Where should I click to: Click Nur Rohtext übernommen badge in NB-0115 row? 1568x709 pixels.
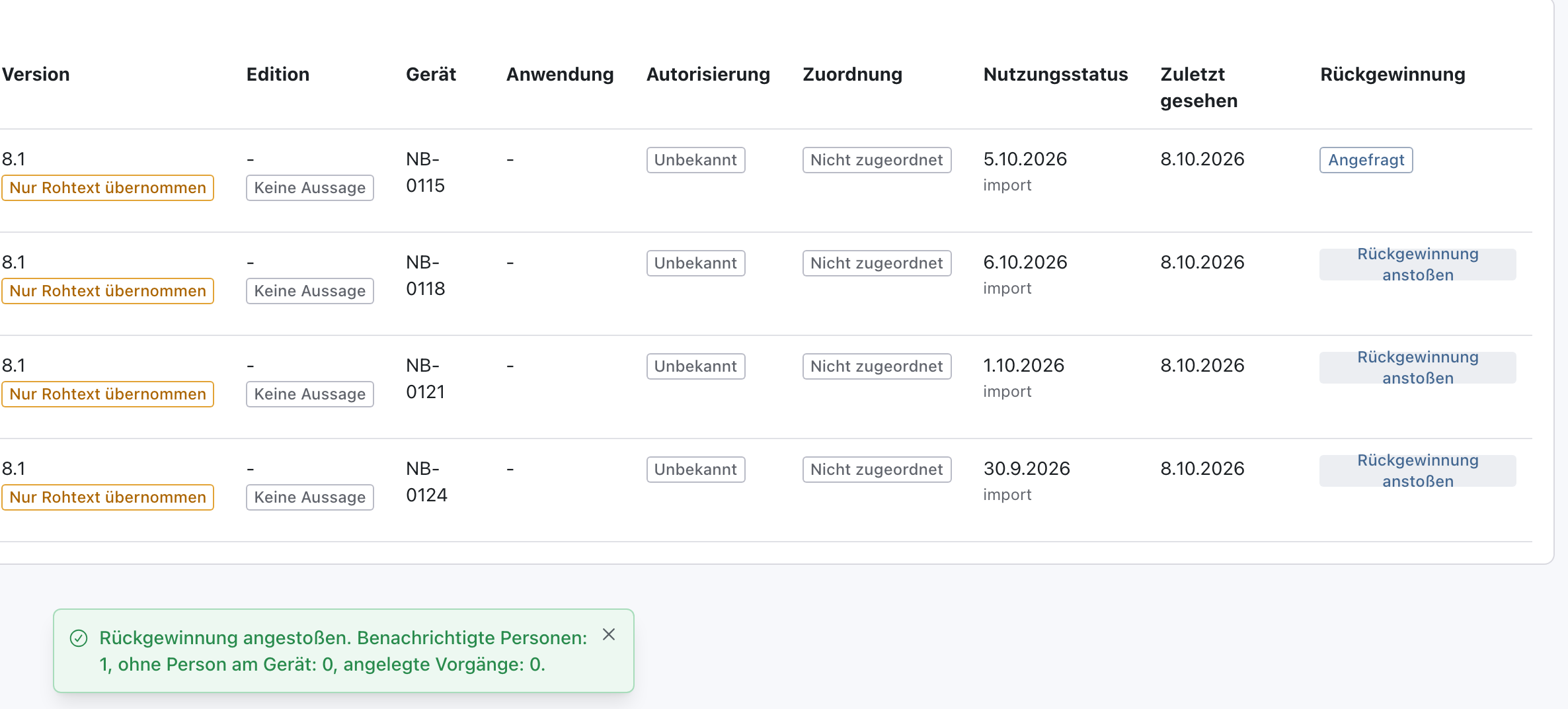pyautogui.click(x=108, y=188)
